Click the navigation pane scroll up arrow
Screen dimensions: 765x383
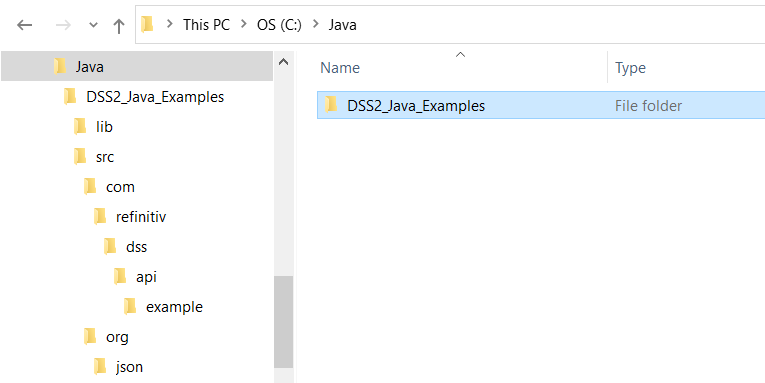coord(283,62)
